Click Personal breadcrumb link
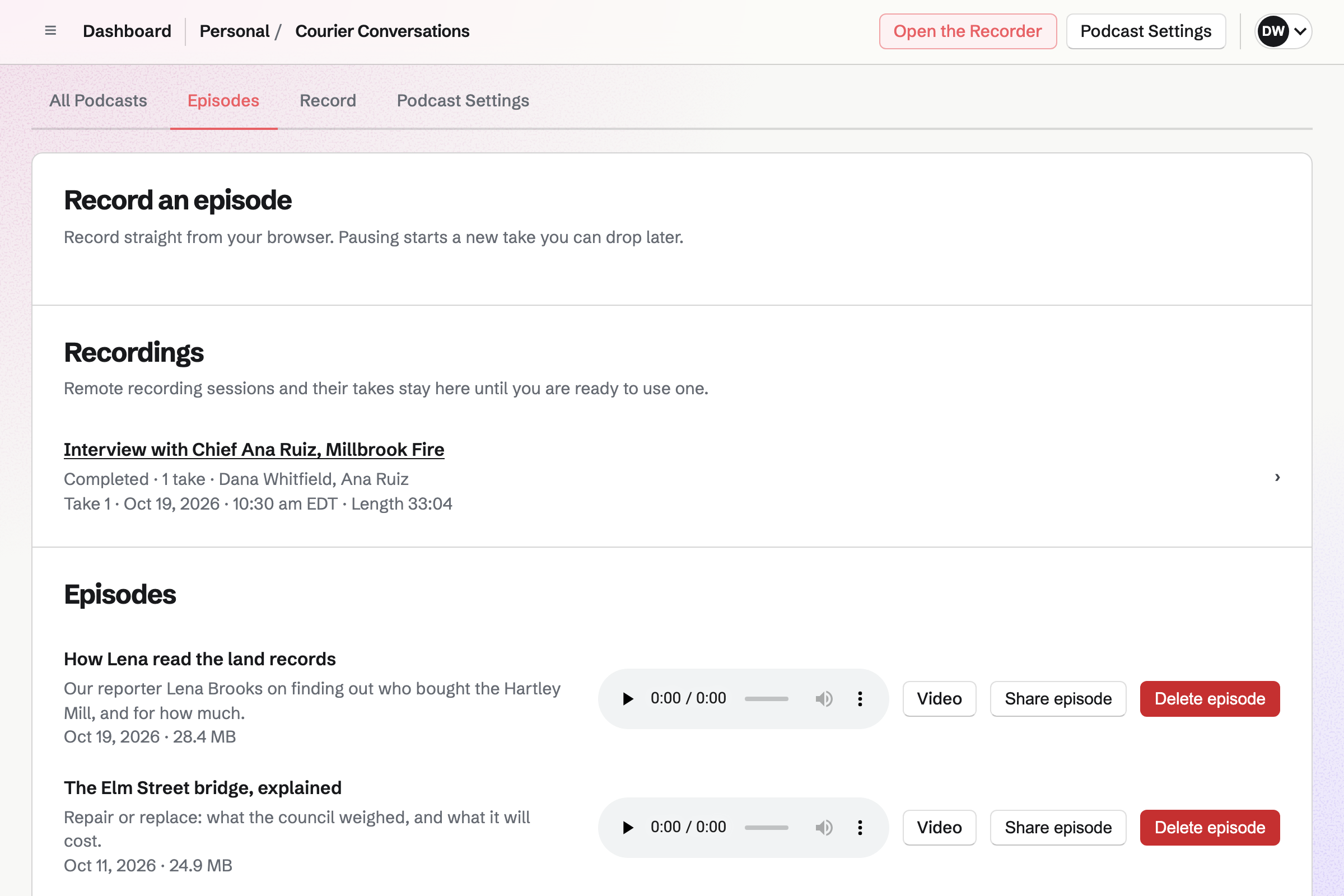Viewport: 1344px width, 896px height. click(x=234, y=31)
